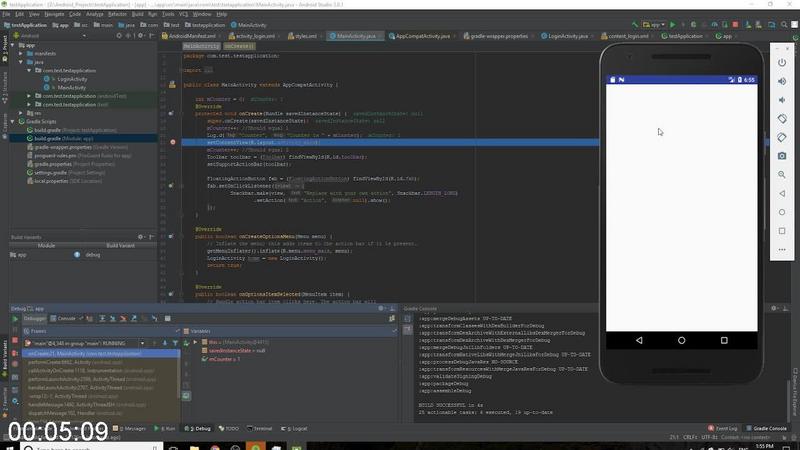The height and width of the screenshot is (450, 800).
Task: Select onCreate frame in Frames list
Action: click(101, 354)
